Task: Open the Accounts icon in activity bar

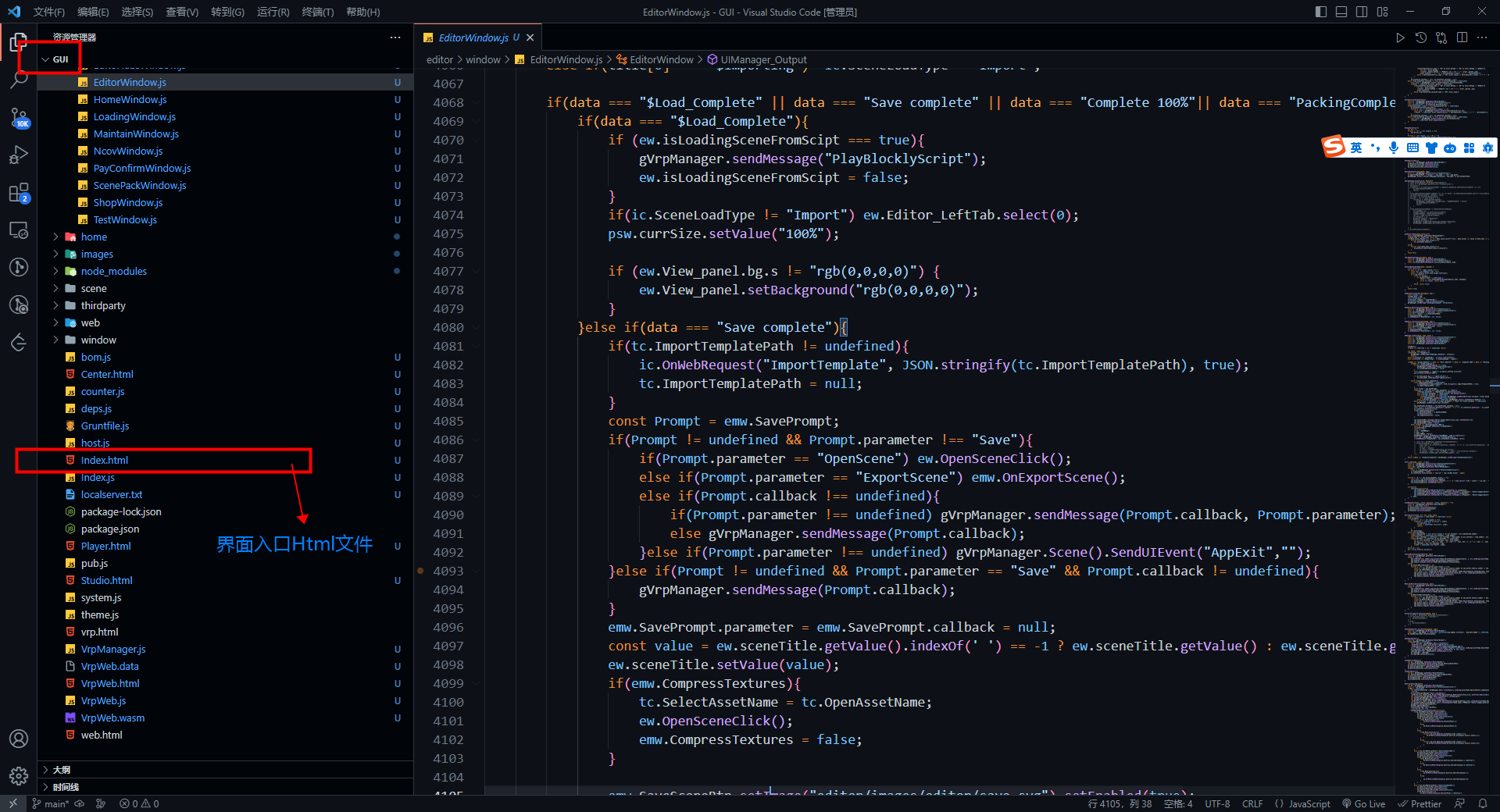Action: 19,739
